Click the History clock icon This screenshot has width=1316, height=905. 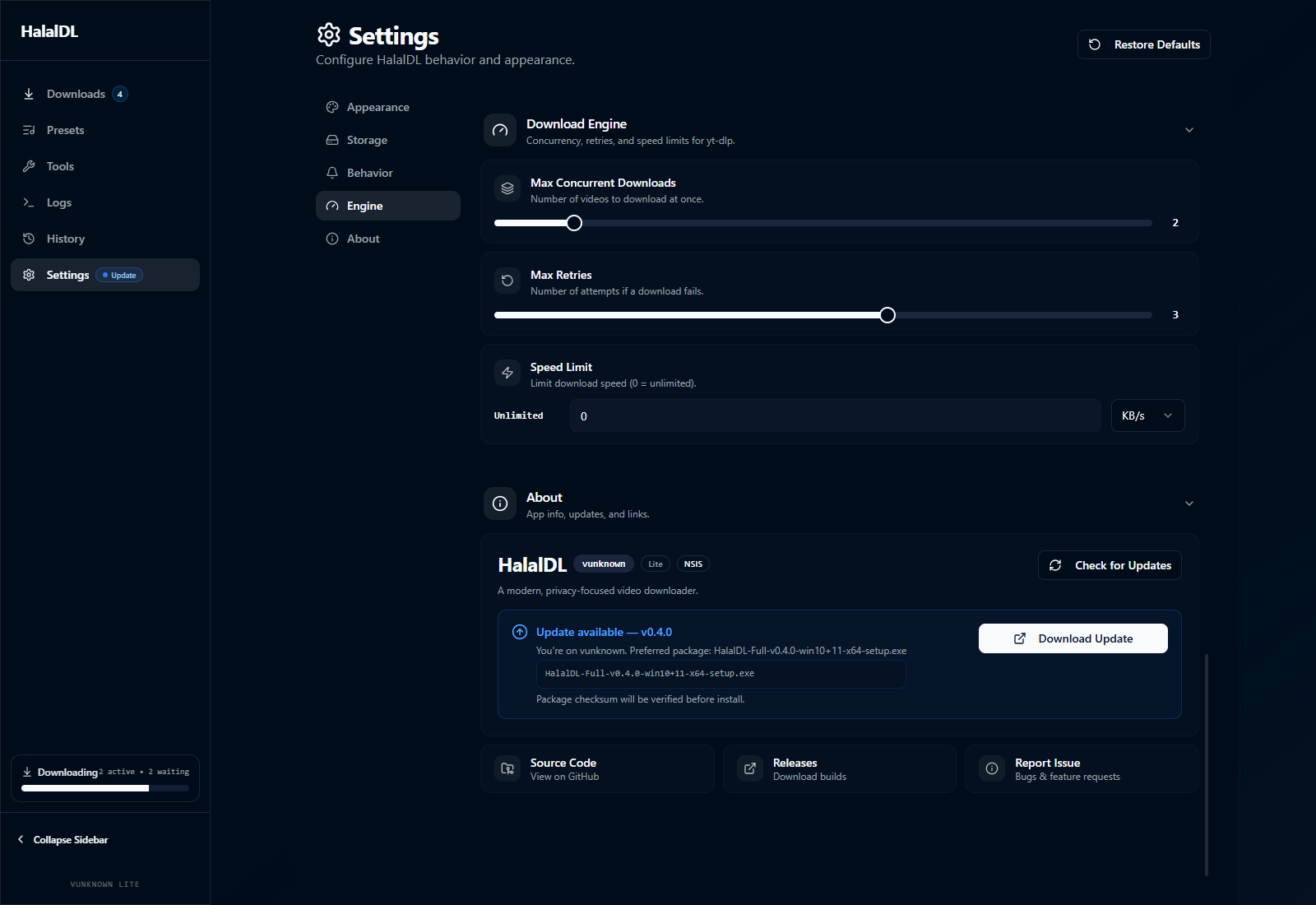29,239
